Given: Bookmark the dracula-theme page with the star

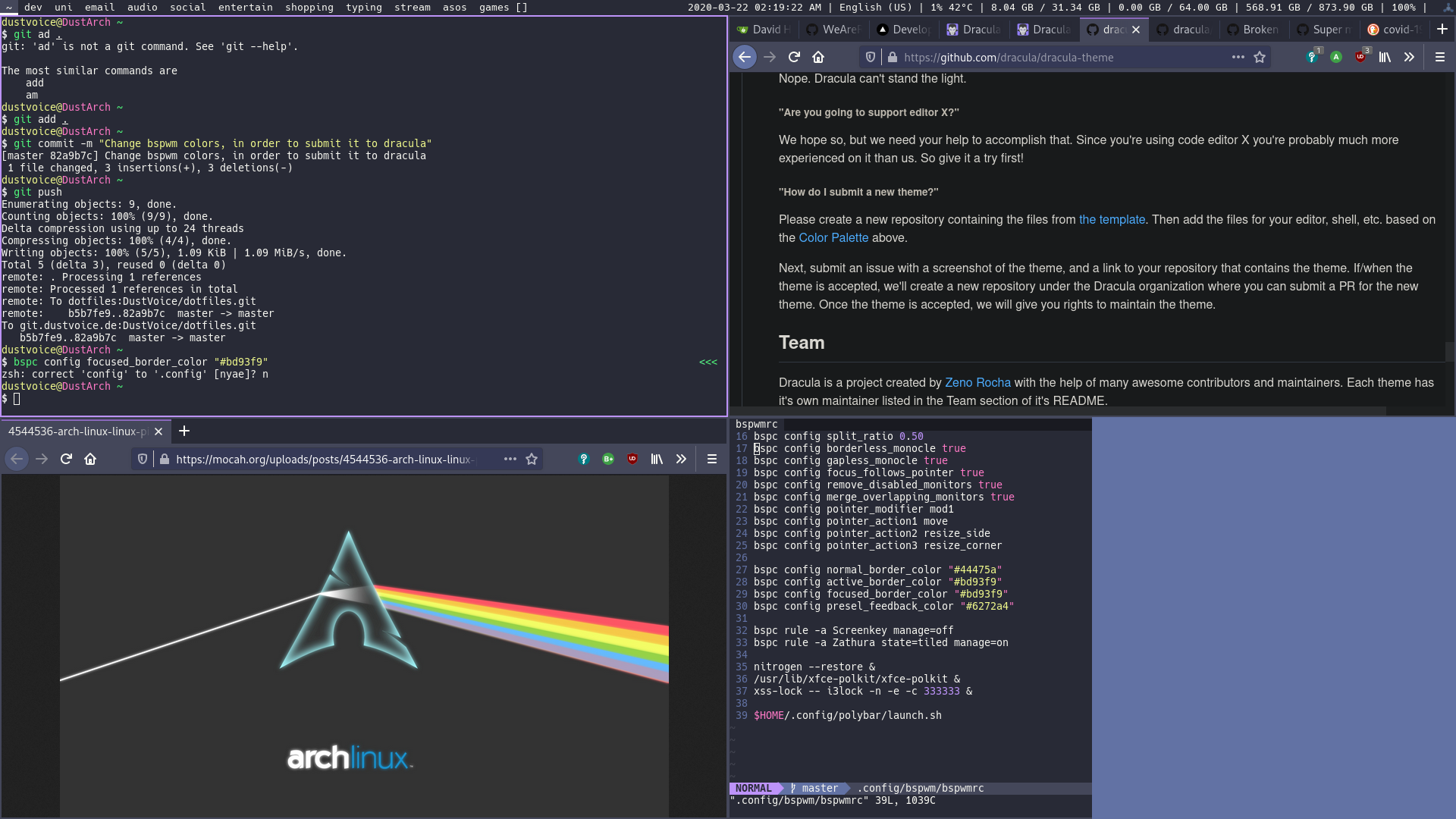Looking at the screenshot, I should point(1260,57).
